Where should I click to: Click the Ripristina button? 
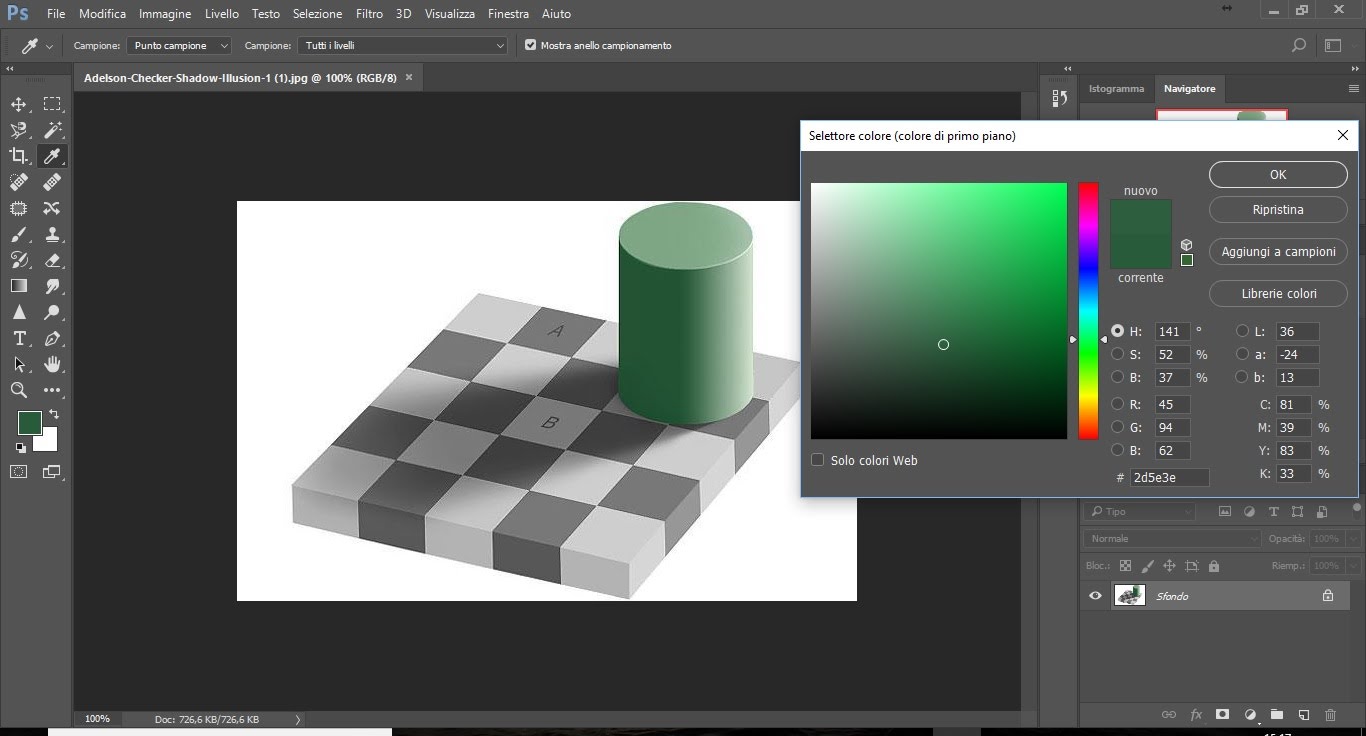pos(1278,210)
